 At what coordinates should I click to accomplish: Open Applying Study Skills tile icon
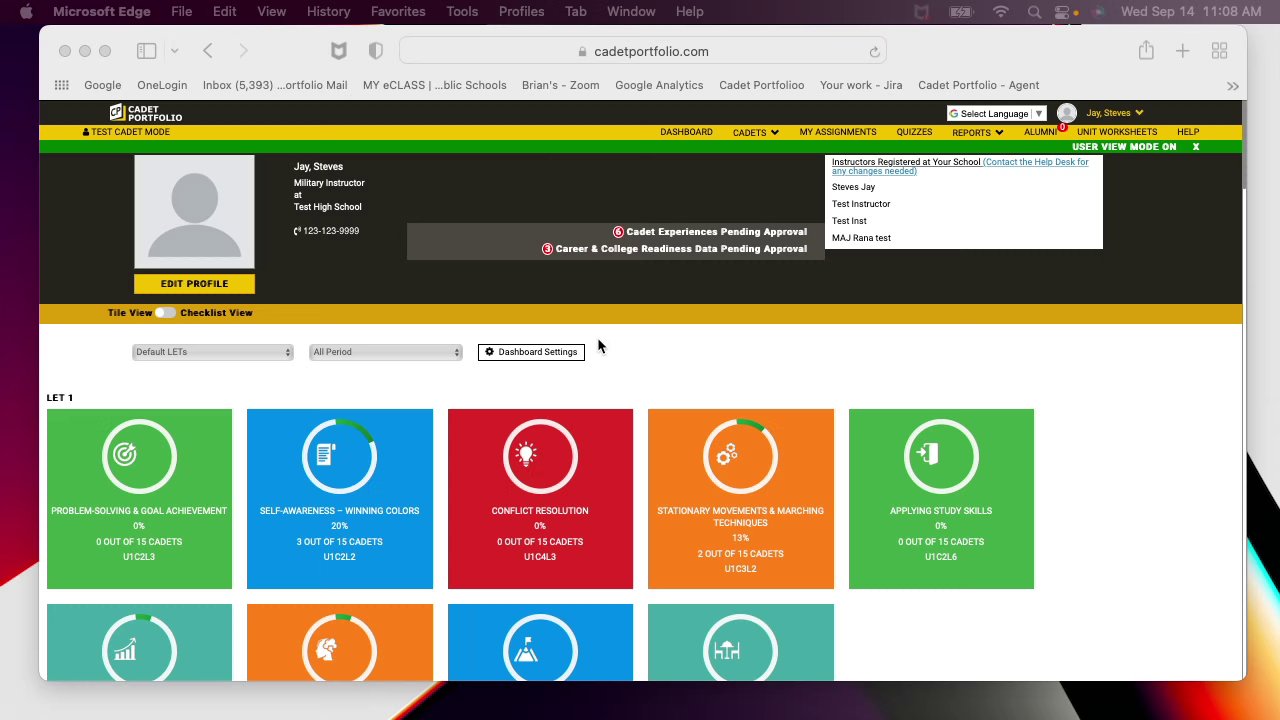click(x=928, y=455)
